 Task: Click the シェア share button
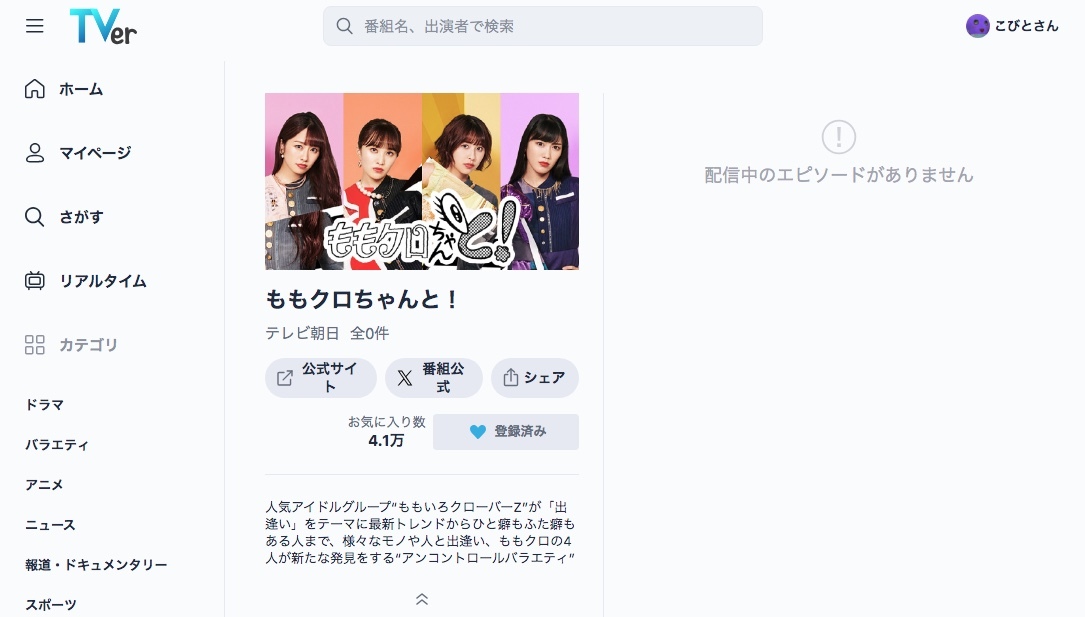tap(535, 378)
